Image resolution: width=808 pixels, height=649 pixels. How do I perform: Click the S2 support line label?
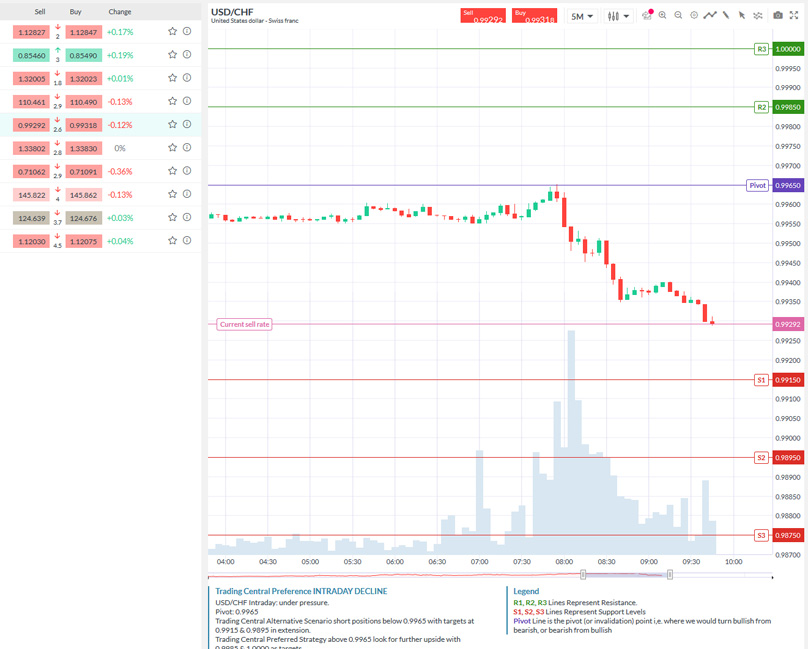(x=762, y=458)
